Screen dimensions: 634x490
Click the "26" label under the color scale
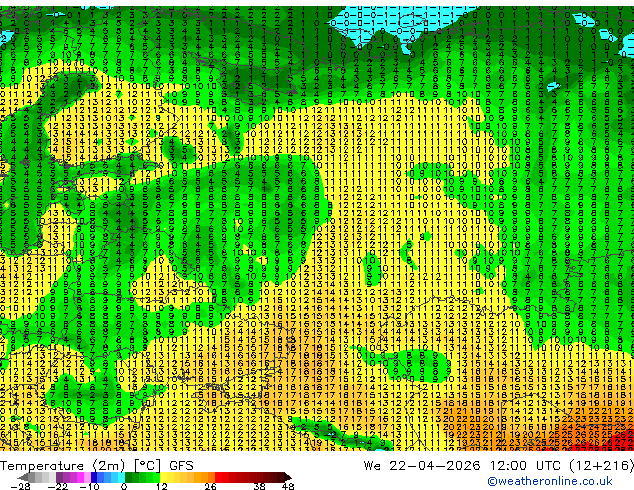[x=210, y=486]
